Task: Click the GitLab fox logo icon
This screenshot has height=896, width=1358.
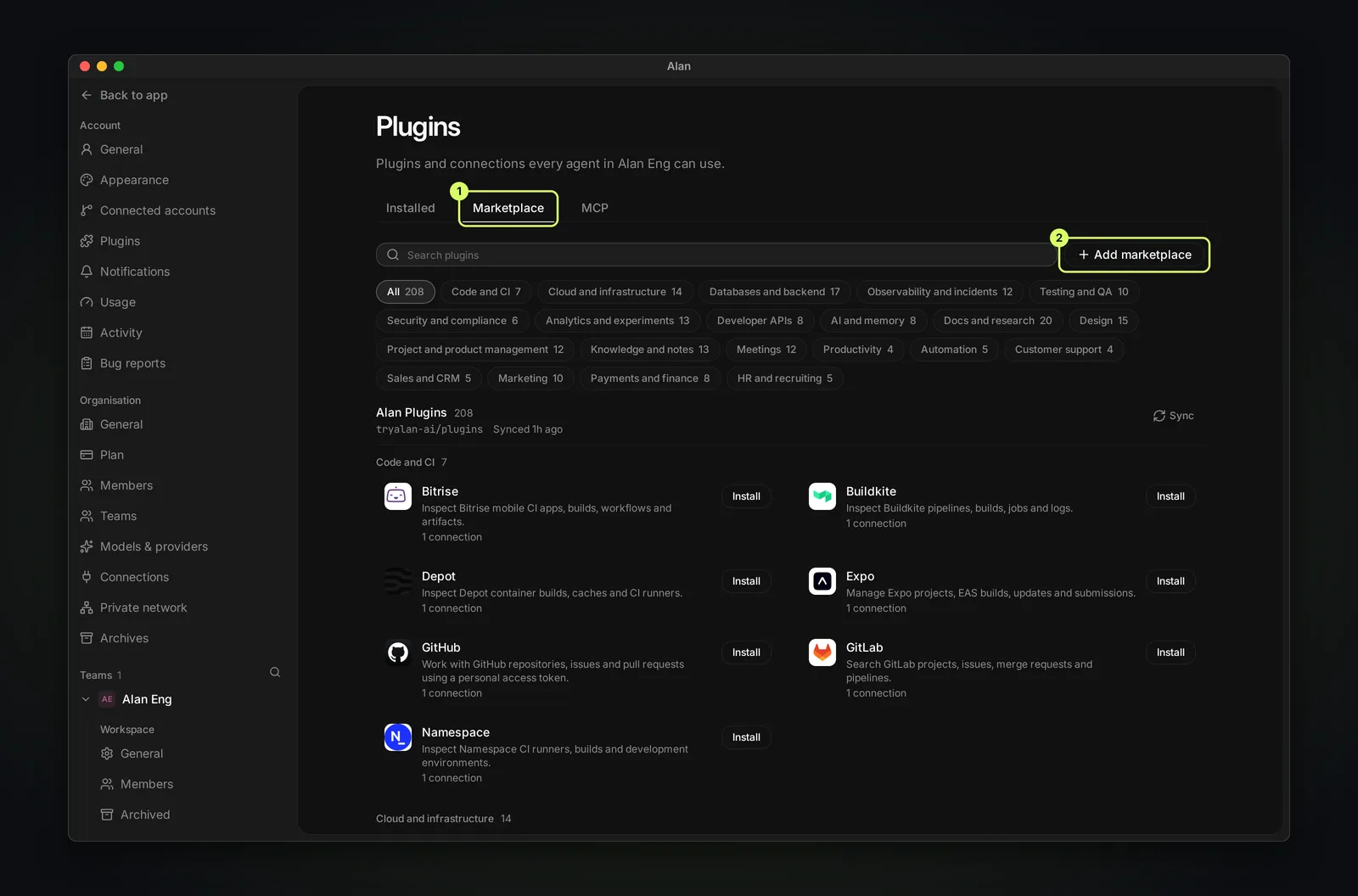Action: point(822,652)
